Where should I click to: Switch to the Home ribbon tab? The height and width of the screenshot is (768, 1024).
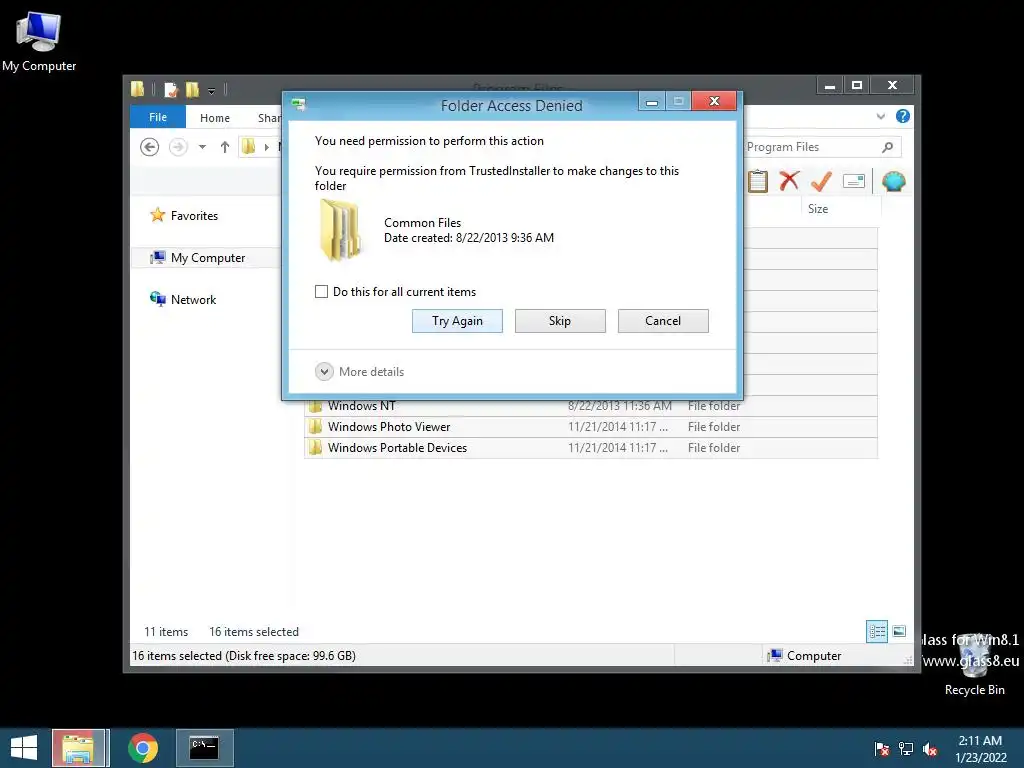coord(215,118)
